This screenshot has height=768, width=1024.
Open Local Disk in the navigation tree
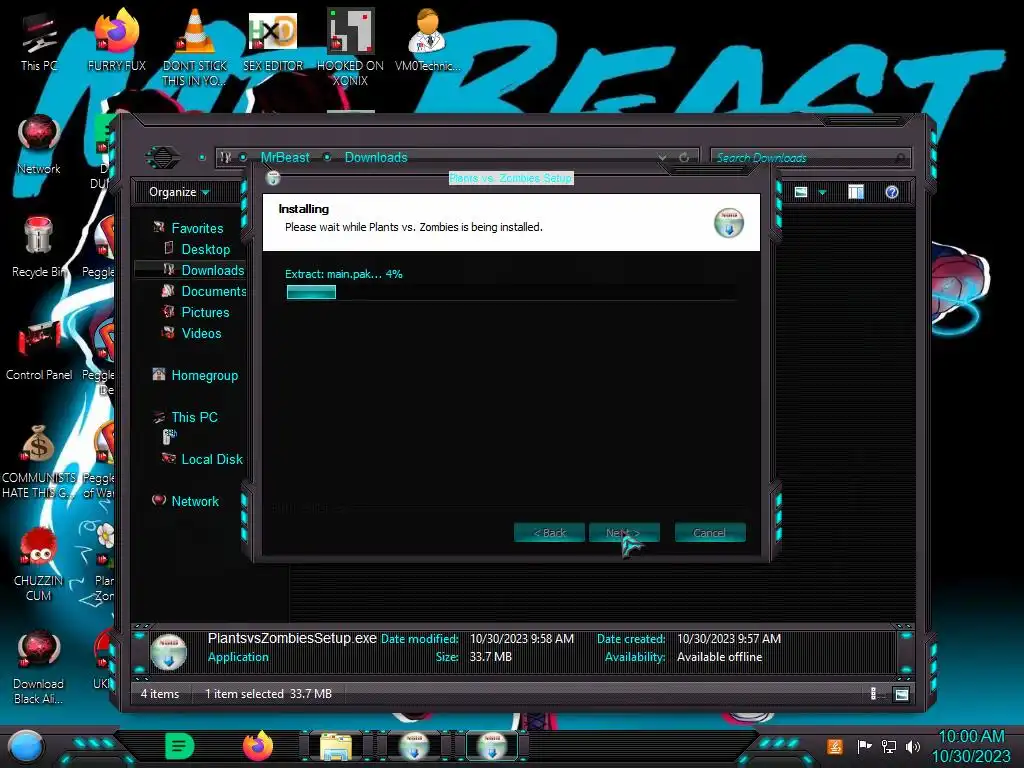point(212,459)
